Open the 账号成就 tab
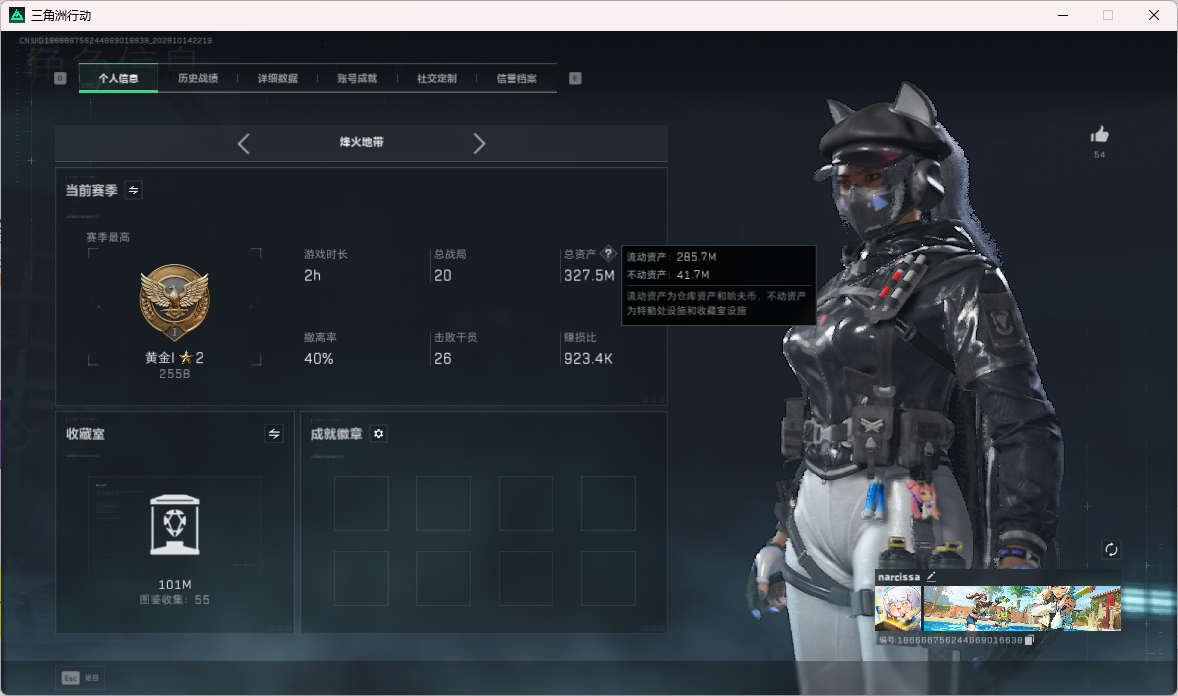The image size is (1178, 696). 357,78
